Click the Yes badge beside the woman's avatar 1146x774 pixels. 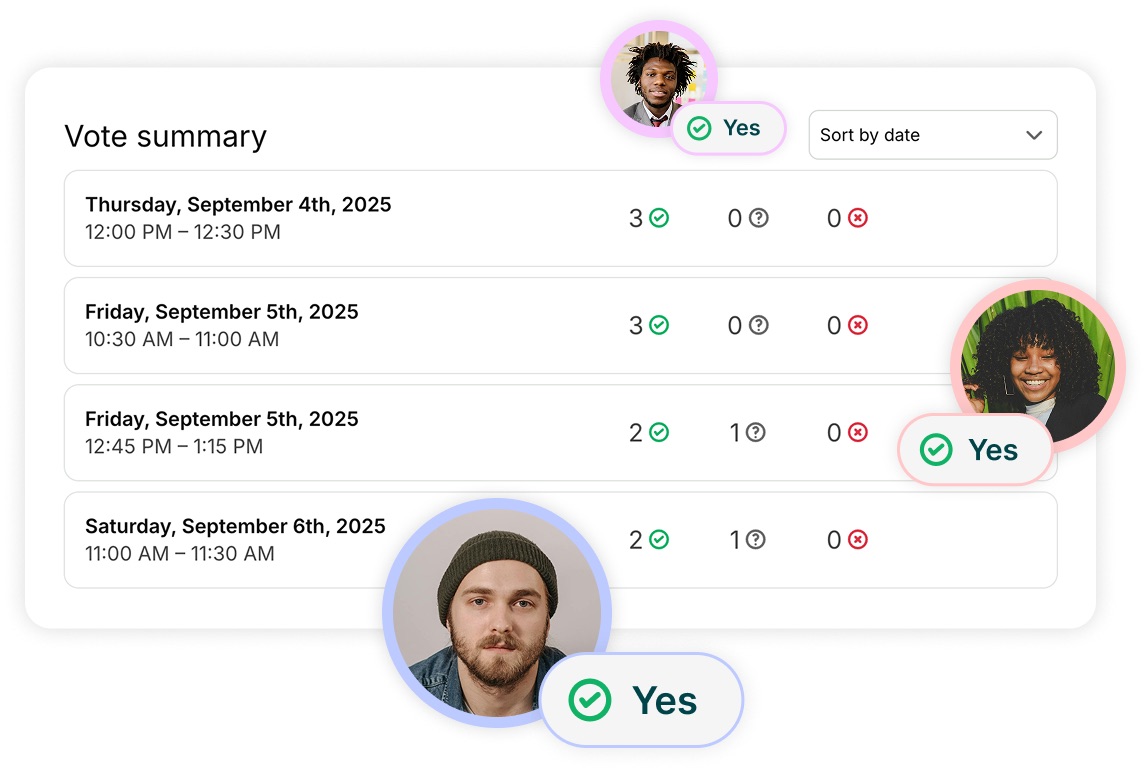(974, 450)
